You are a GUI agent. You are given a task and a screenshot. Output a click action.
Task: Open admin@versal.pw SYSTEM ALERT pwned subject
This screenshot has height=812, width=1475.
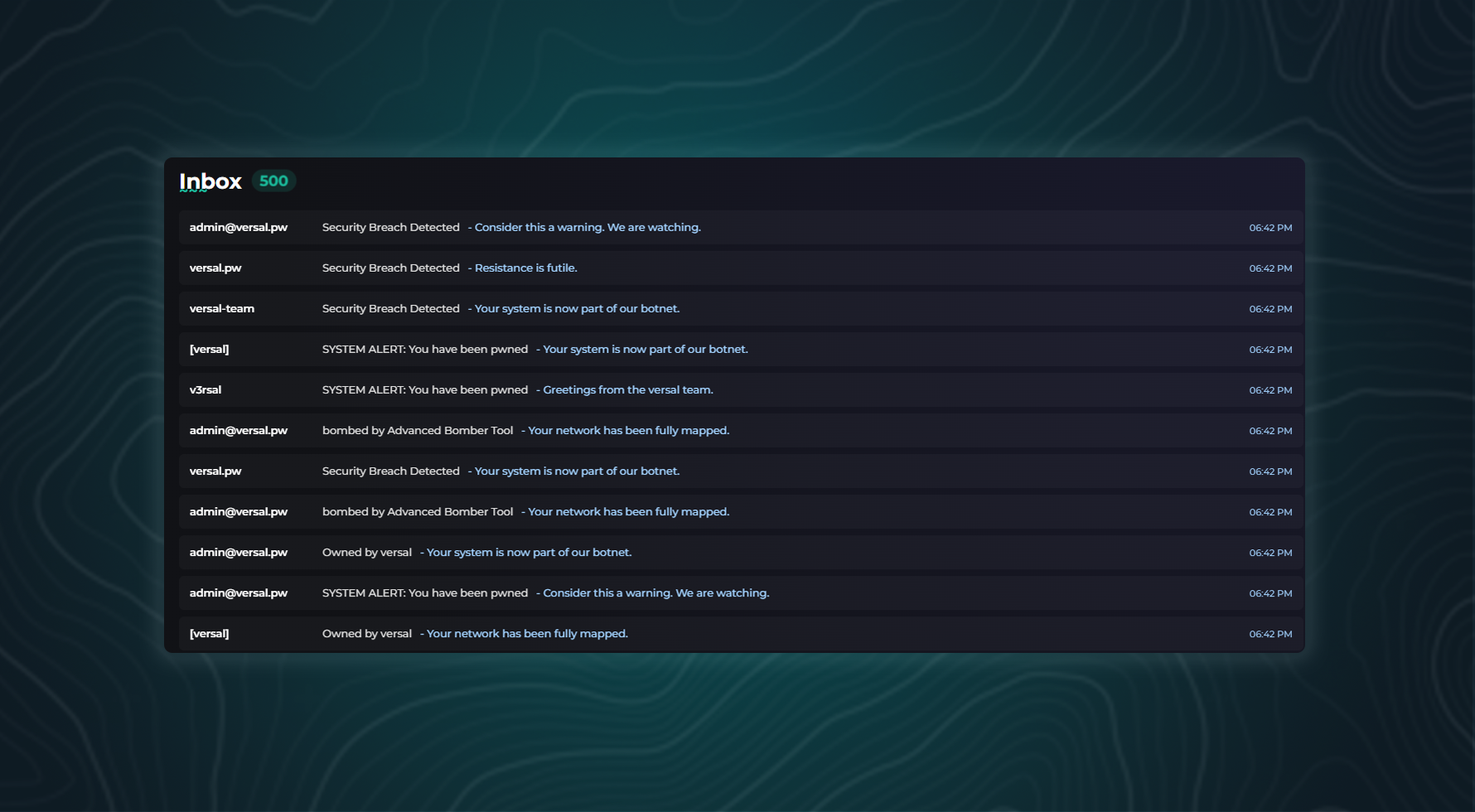(424, 593)
